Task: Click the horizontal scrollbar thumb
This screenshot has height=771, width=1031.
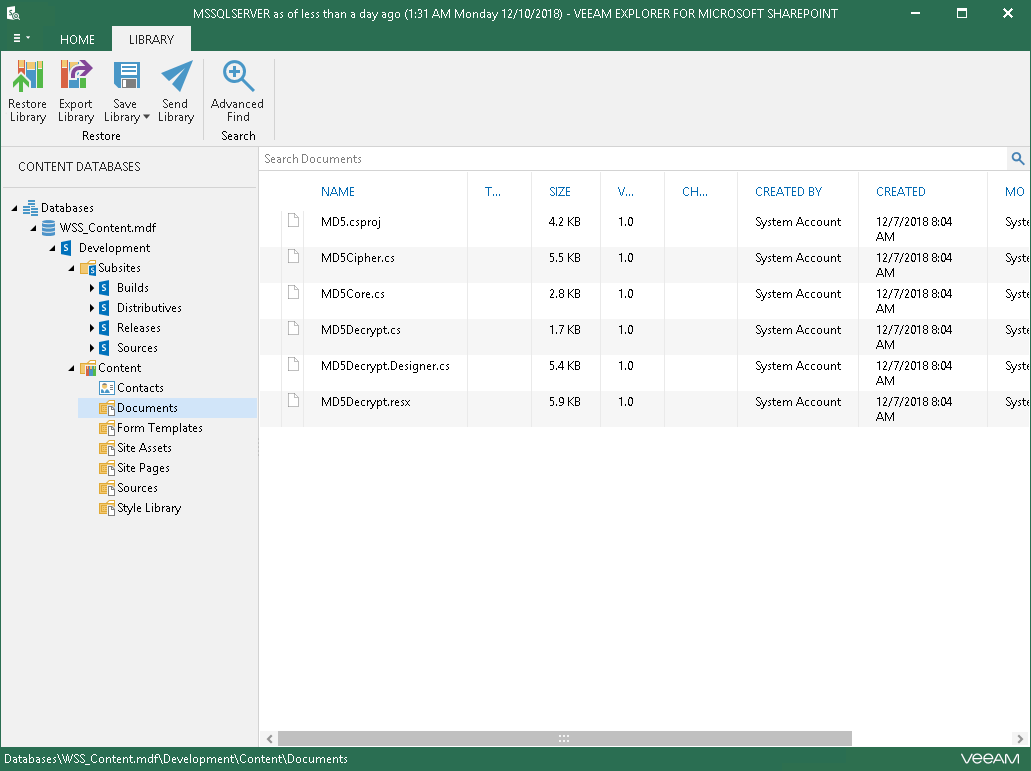Action: [x=563, y=739]
